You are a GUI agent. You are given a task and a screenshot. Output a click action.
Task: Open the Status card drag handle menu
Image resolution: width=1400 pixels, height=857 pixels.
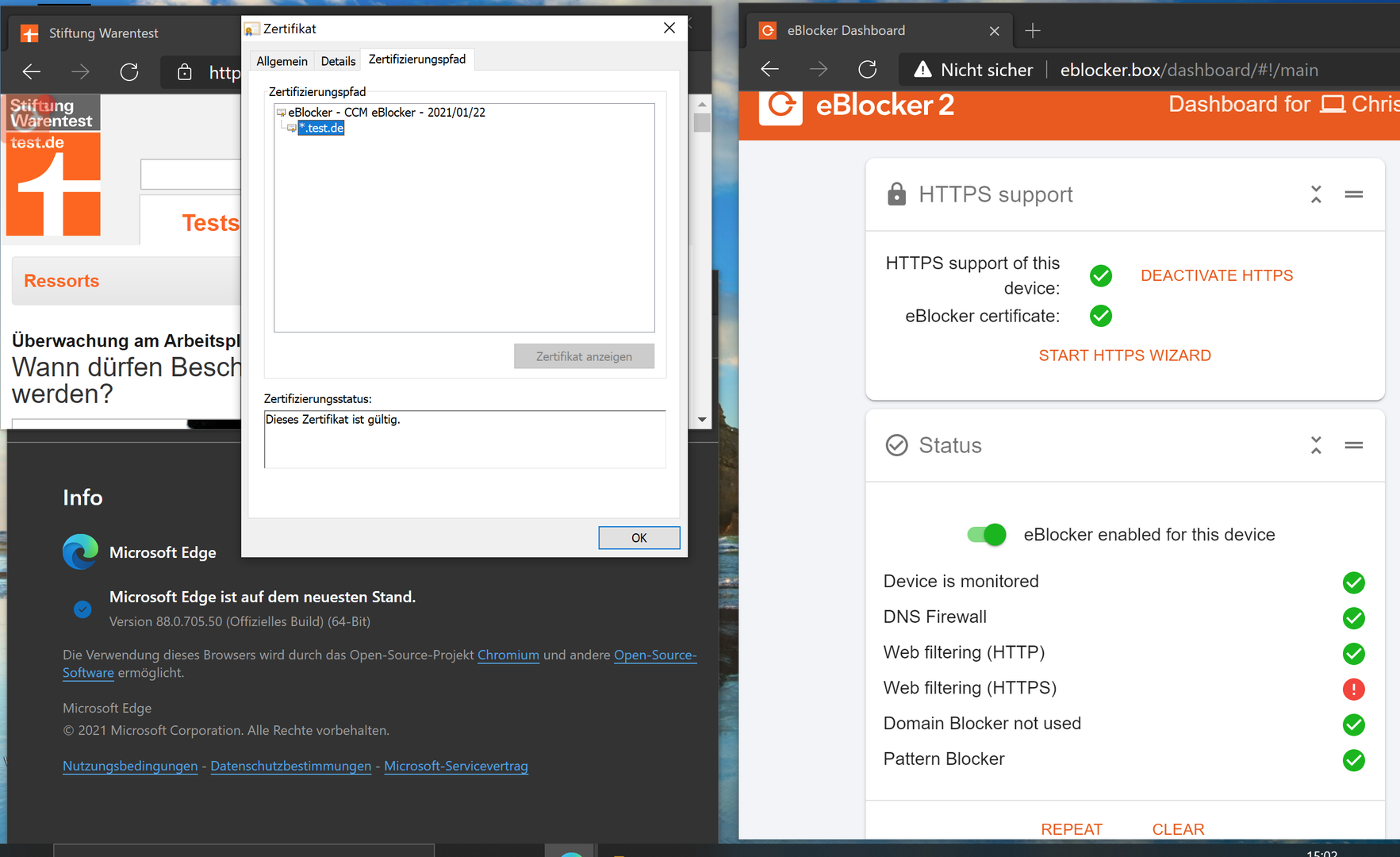1354,445
